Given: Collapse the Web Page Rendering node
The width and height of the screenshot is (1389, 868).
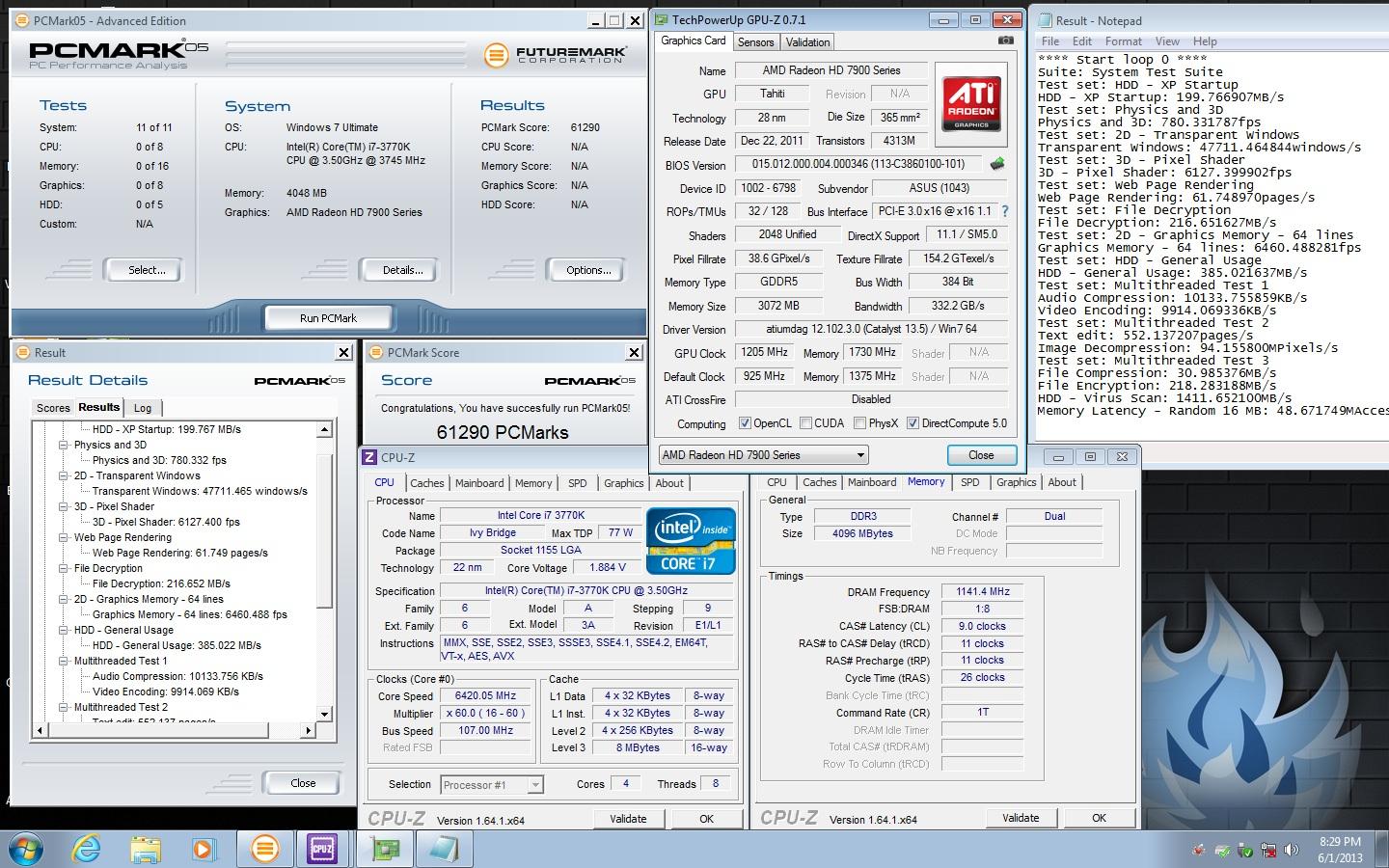Looking at the screenshot, I should tap(64, 538).
